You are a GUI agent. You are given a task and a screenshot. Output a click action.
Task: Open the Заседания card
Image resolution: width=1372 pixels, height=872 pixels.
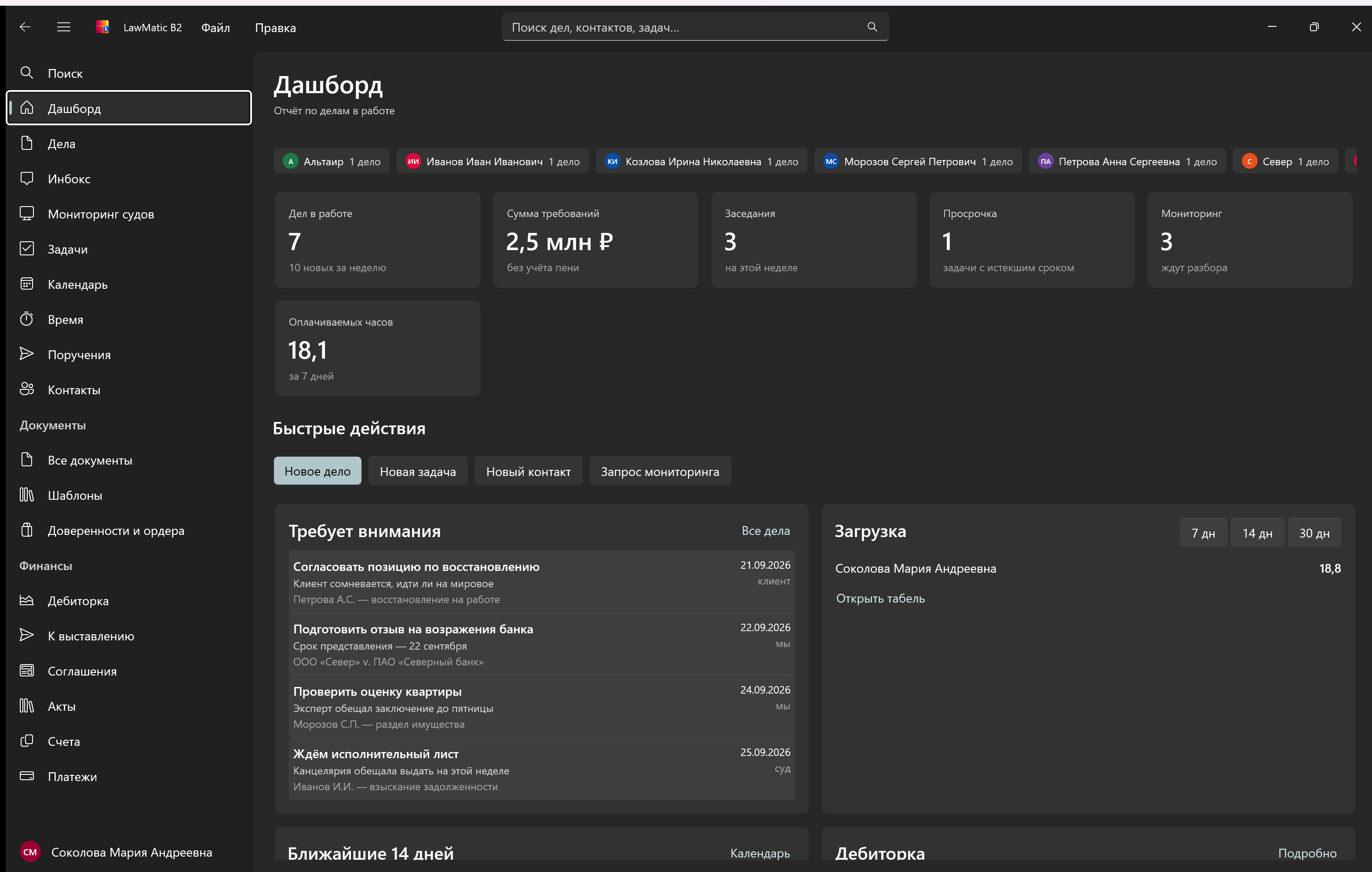(814, 240)
